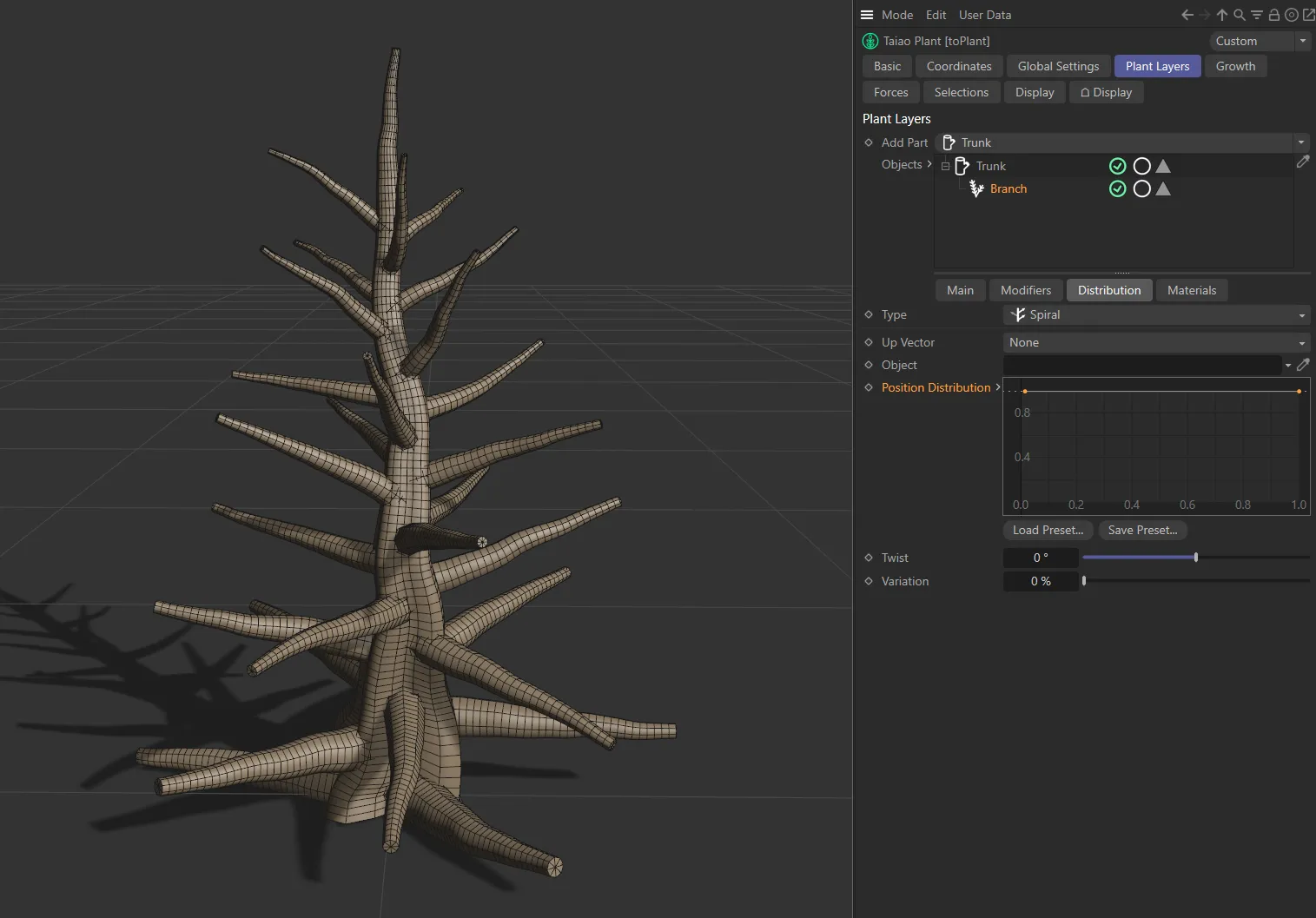Image resolution: width=1316 pixels, height=918 pixels.
Task: Click Load Preset button
Action: pos(1047,530)
